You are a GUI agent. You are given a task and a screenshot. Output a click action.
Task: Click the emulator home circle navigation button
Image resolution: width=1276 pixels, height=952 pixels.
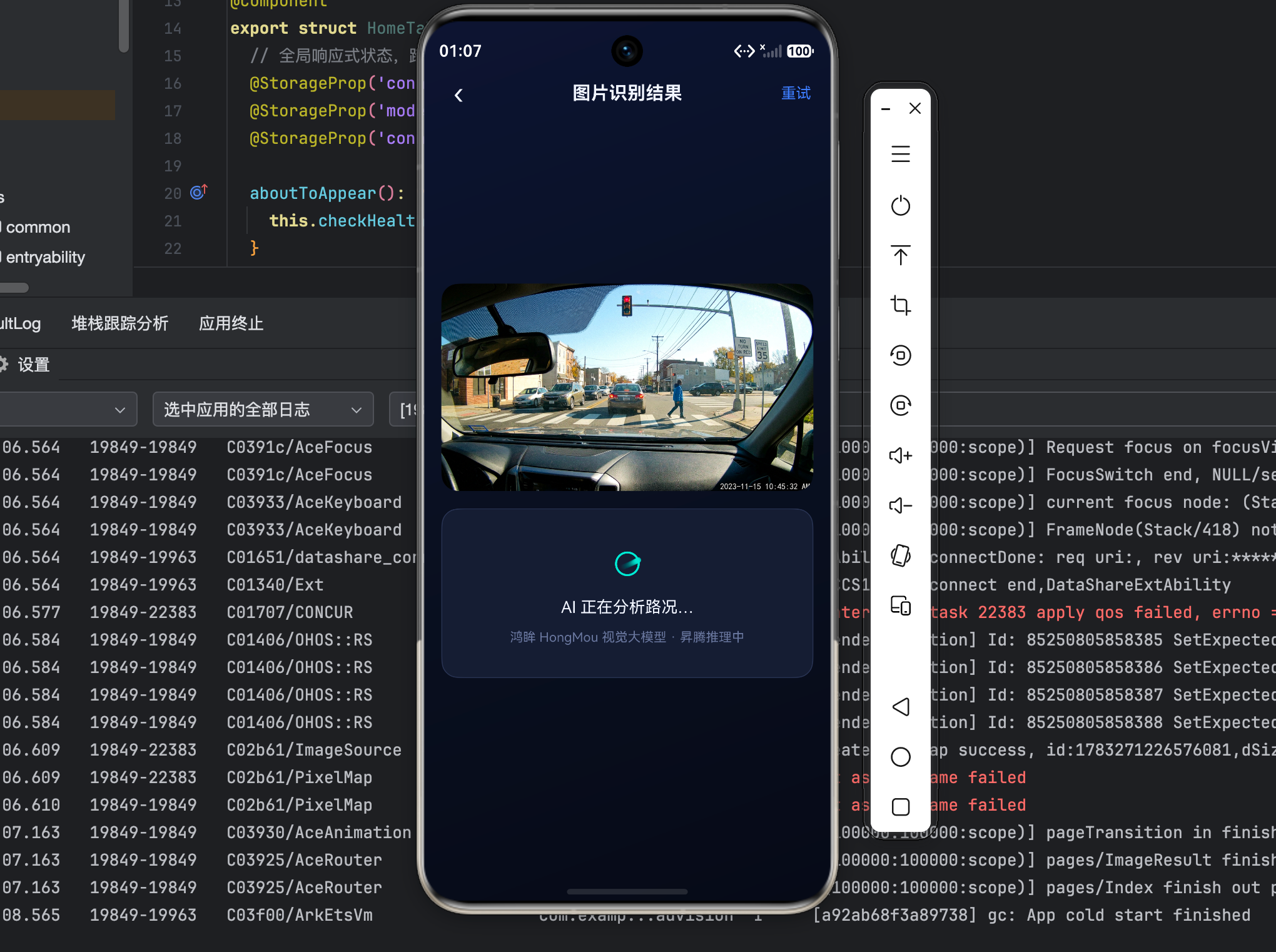pos(900,757)
